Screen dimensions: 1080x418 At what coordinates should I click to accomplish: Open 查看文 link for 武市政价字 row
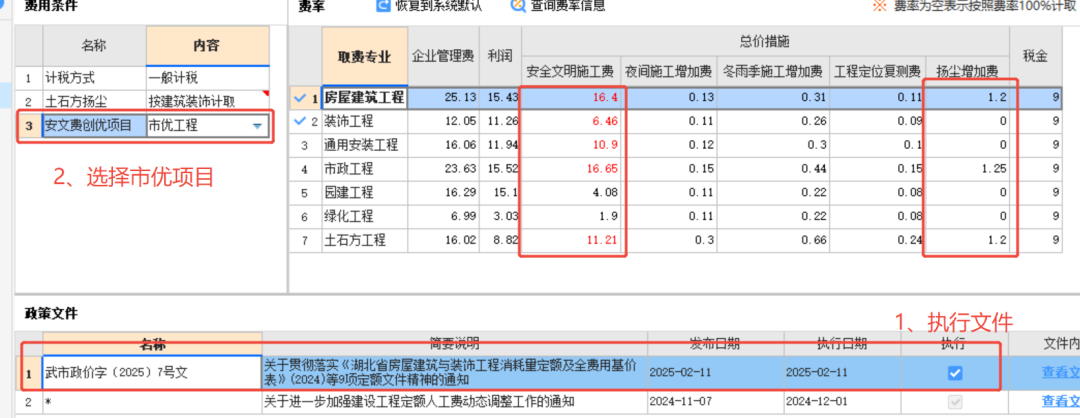tap(1061, 373)
